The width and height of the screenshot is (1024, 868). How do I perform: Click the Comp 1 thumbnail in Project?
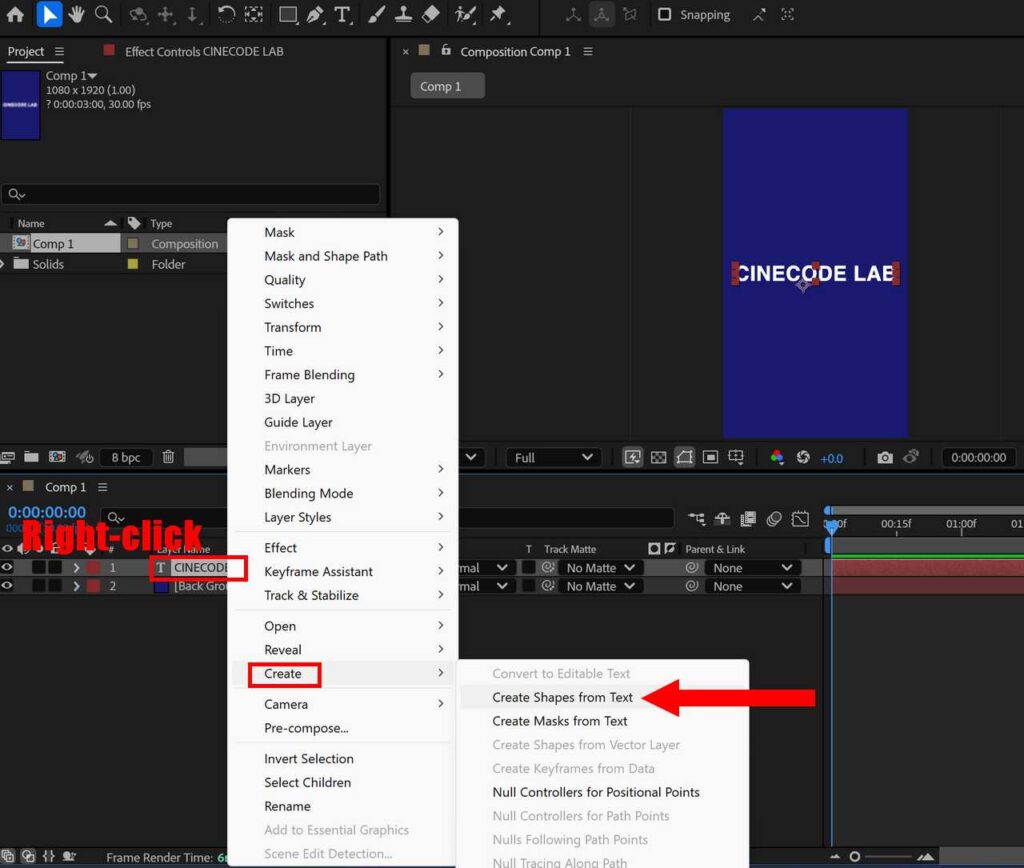pyautogui.click(x=20, y=104)
